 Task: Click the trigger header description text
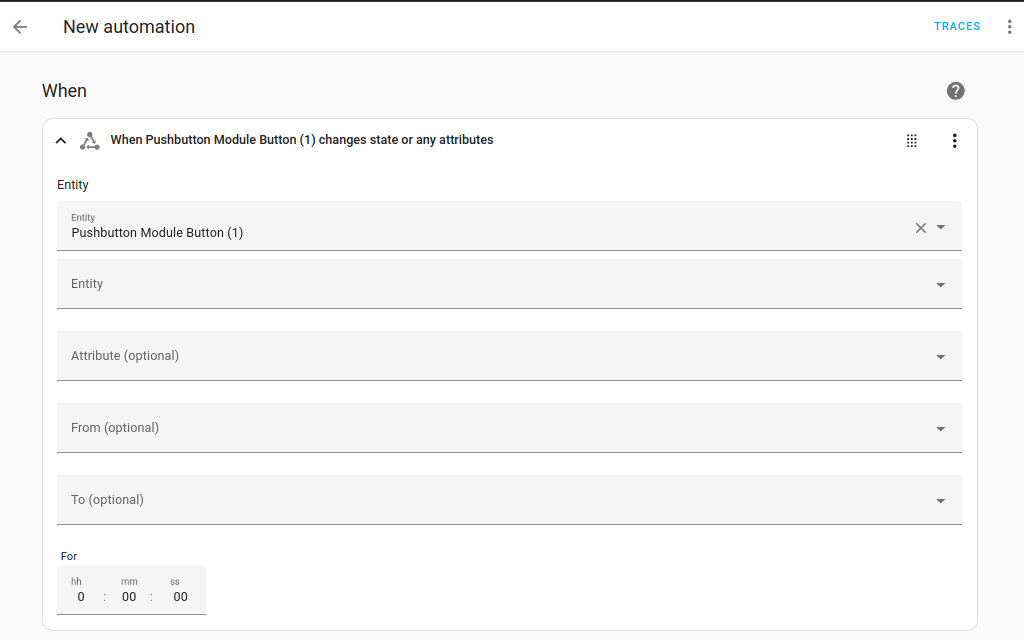pyautogui.click(x=300, y=140)
